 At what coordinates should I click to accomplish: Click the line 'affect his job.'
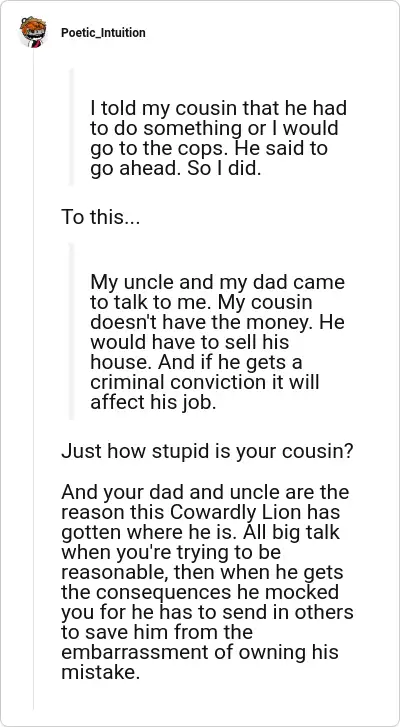coord(153,402)
